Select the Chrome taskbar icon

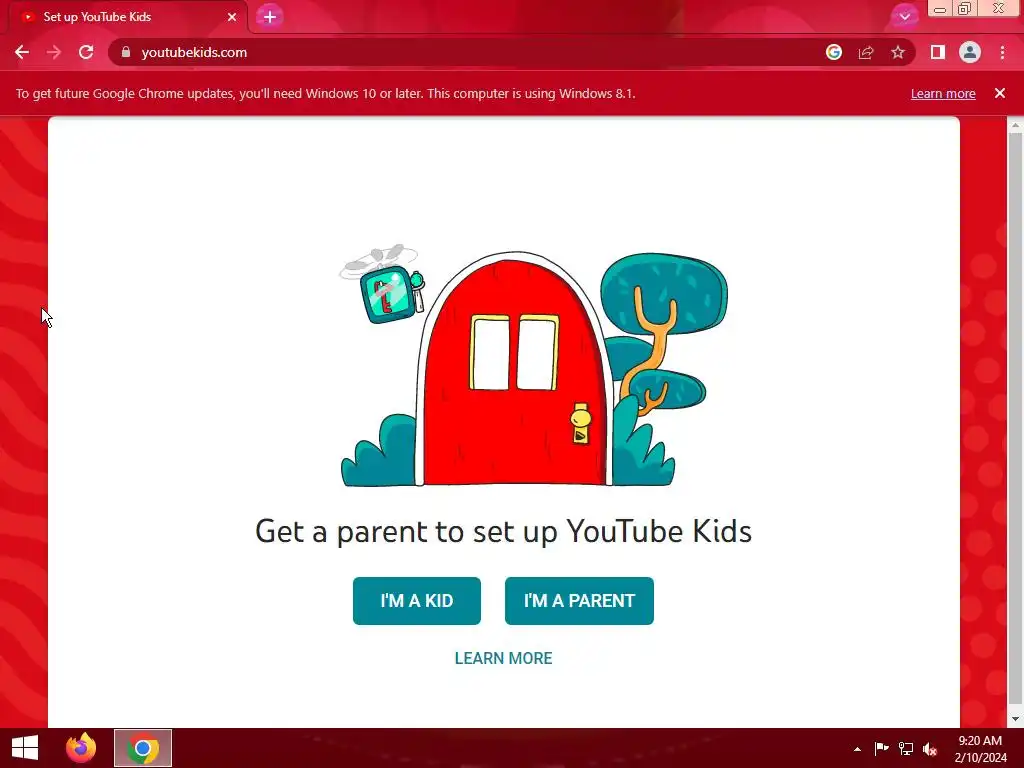143,748
